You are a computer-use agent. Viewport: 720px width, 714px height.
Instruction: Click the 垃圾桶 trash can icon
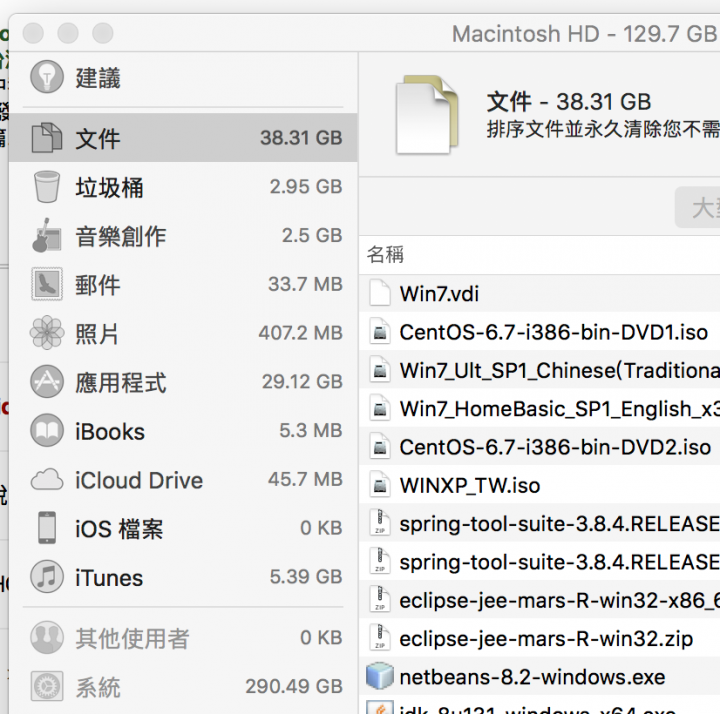pyautogui.click(x=47, y=187)
